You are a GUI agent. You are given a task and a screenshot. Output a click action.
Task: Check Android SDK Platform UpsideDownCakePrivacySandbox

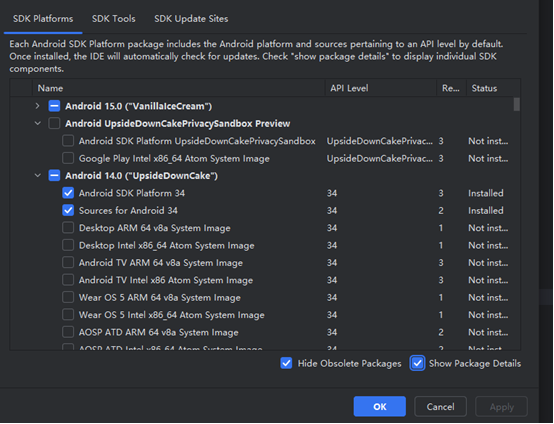(68, 141)
